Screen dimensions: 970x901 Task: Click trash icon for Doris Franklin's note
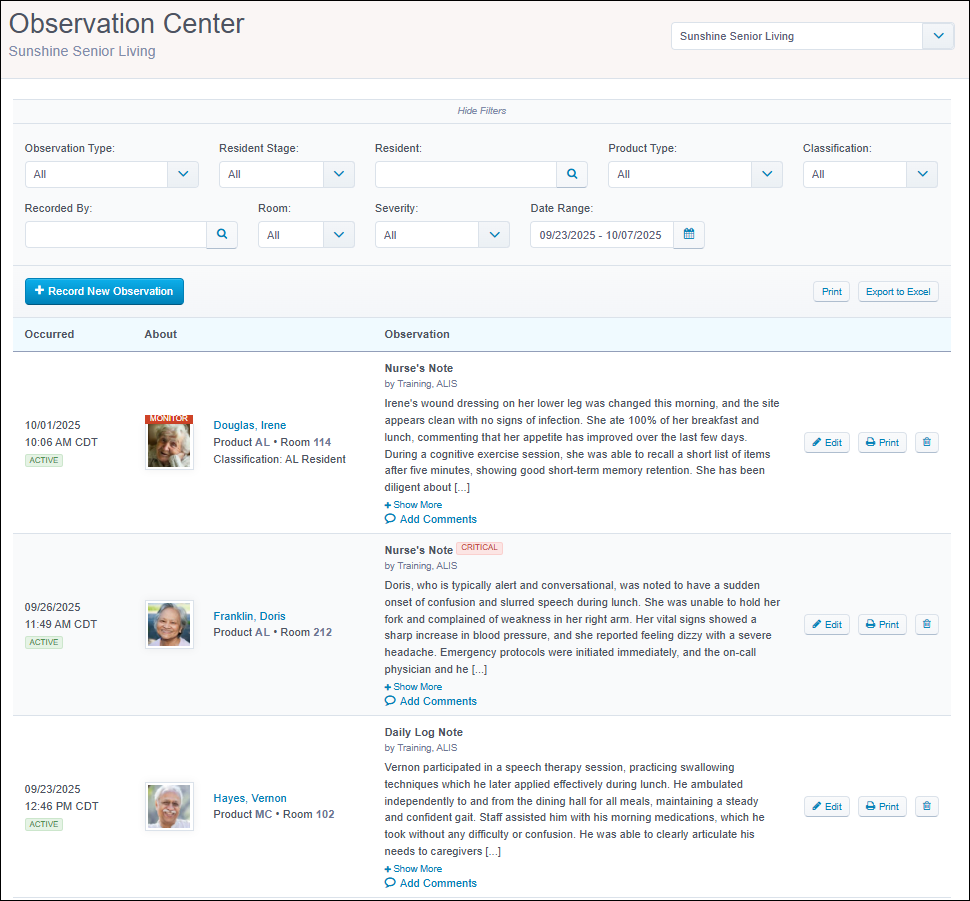(x=926, y=624)
